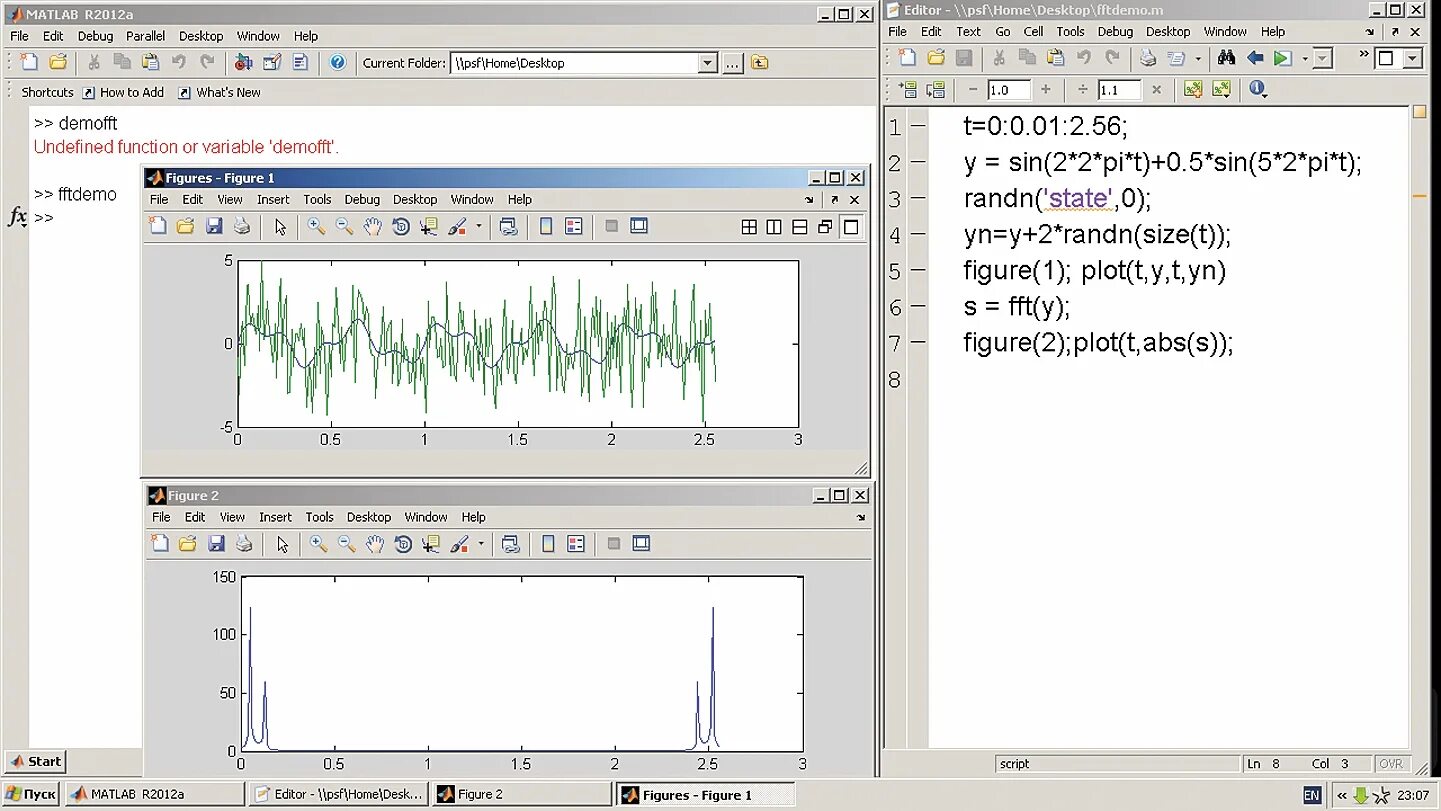This screenshot has height=811, width=1441.
Task: Insert legend in Figure 2
Action: (576, 544)
